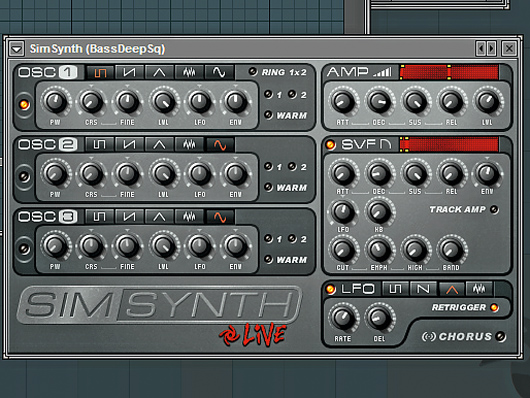Select the sawtooth waveform for OSC 1
This screenshot has width=530, height=398.
tap(129, 72)
